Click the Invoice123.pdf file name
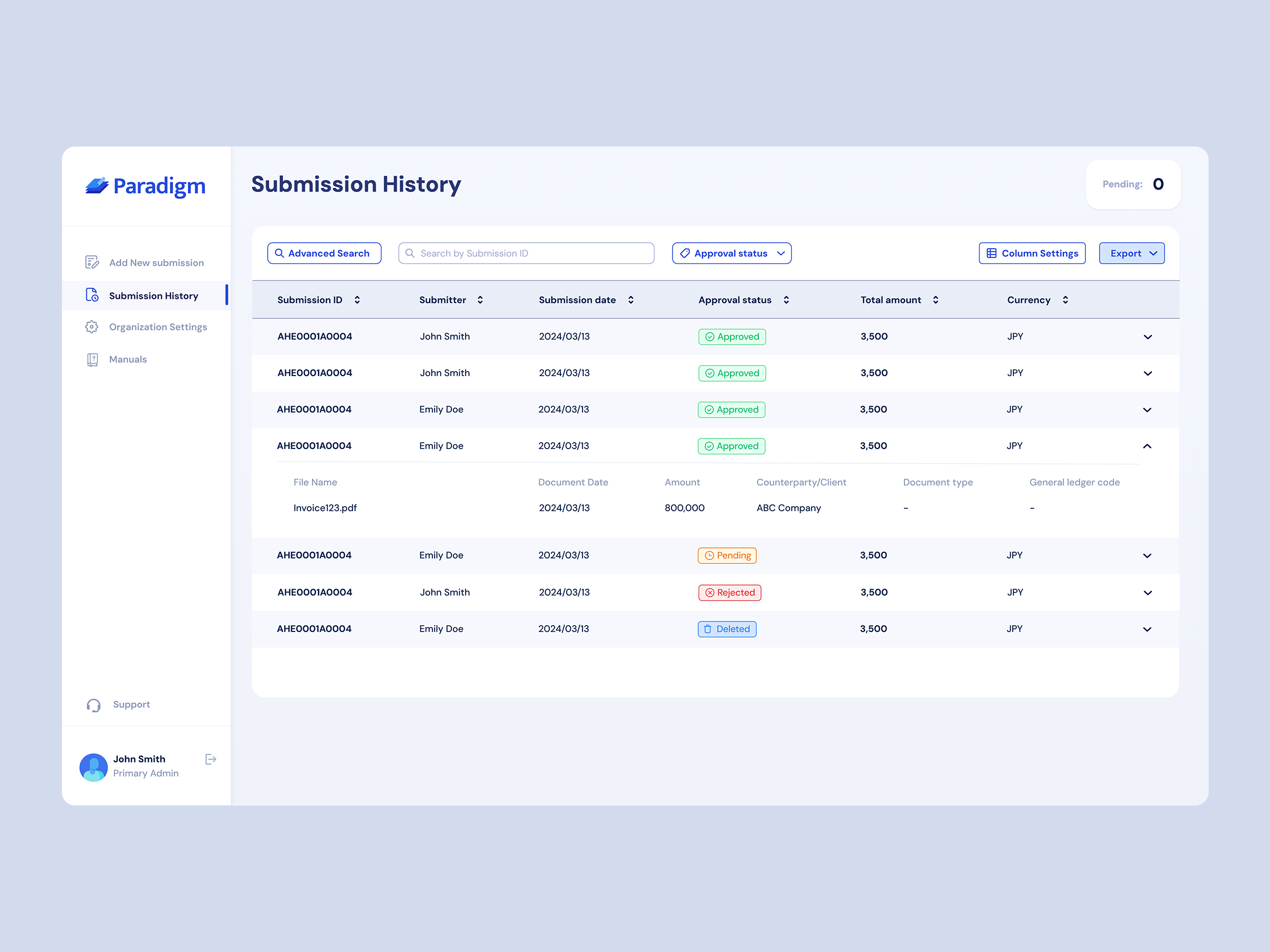Viewport: 1270px width, 952px height. 325,508
